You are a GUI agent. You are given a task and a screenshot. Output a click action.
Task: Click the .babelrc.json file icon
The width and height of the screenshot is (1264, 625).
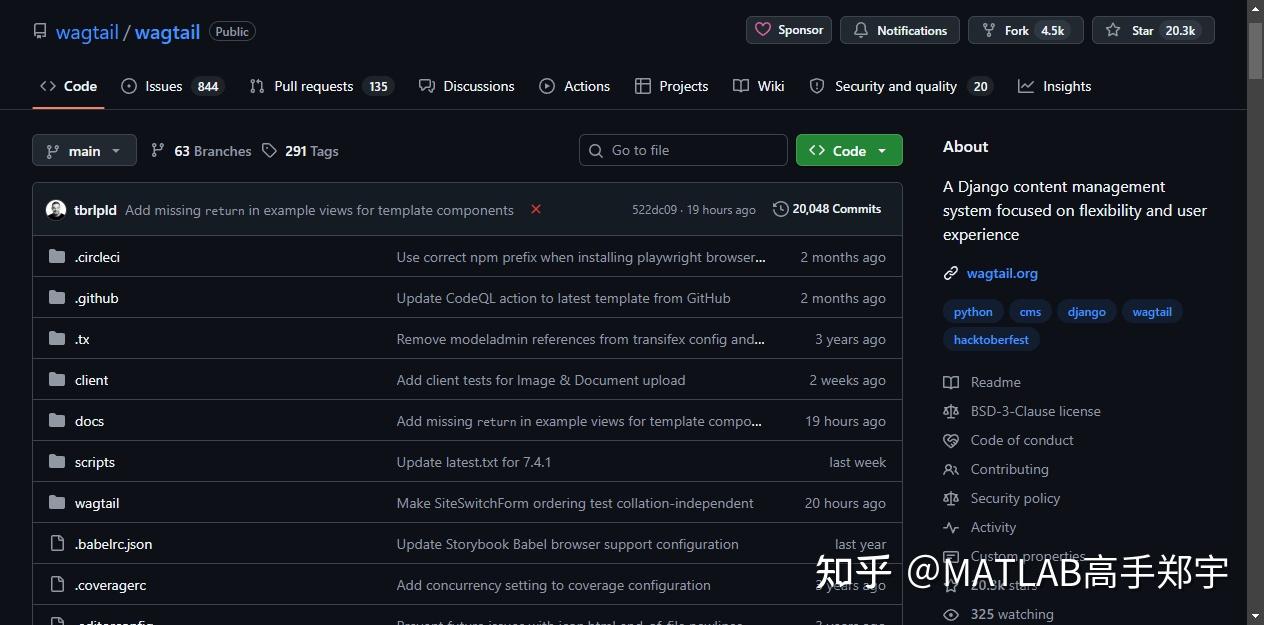click(56, 544)
